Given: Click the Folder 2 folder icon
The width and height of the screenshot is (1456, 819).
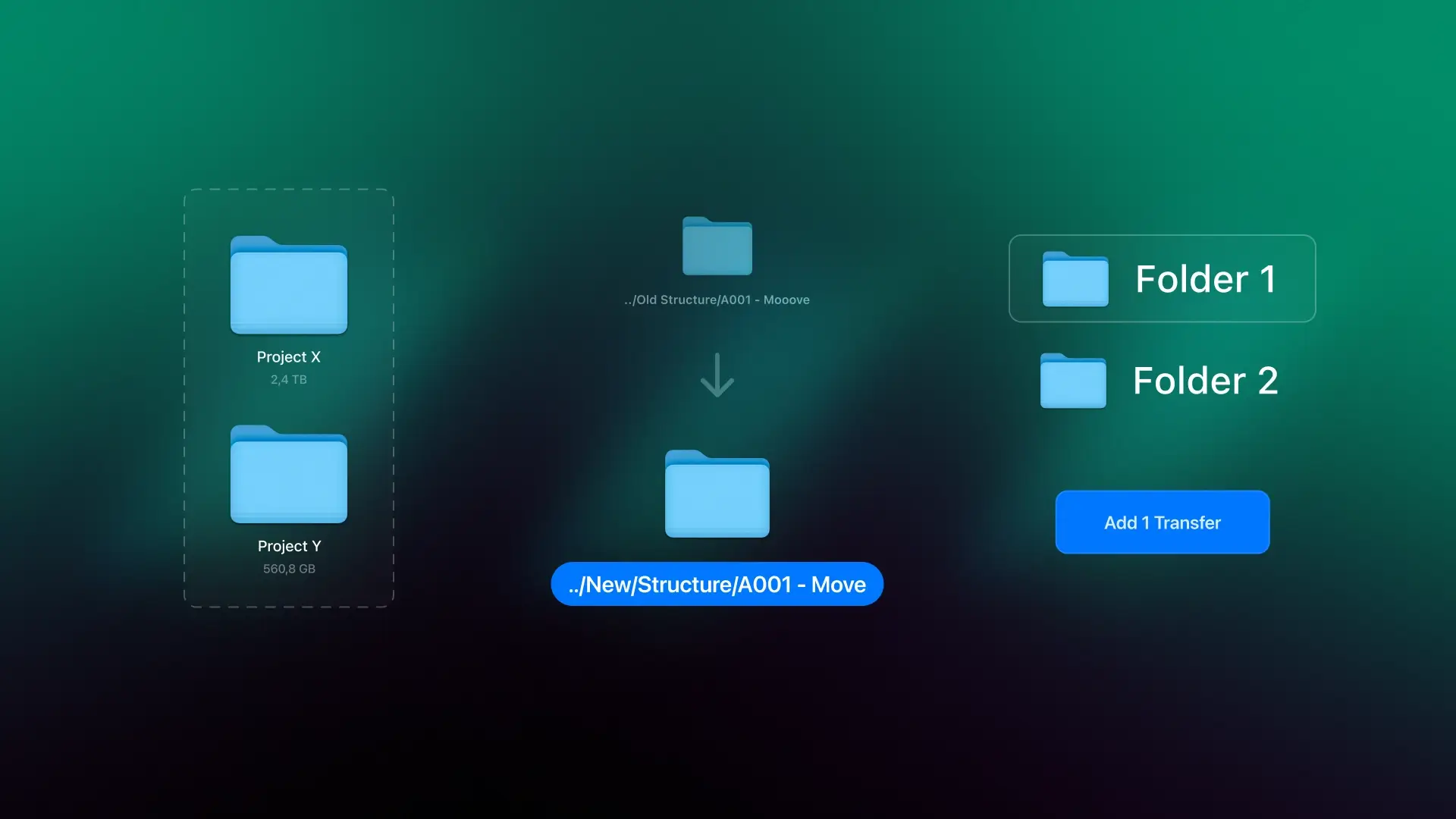Looking at the screenshot, I should (x=1073, y=381).
